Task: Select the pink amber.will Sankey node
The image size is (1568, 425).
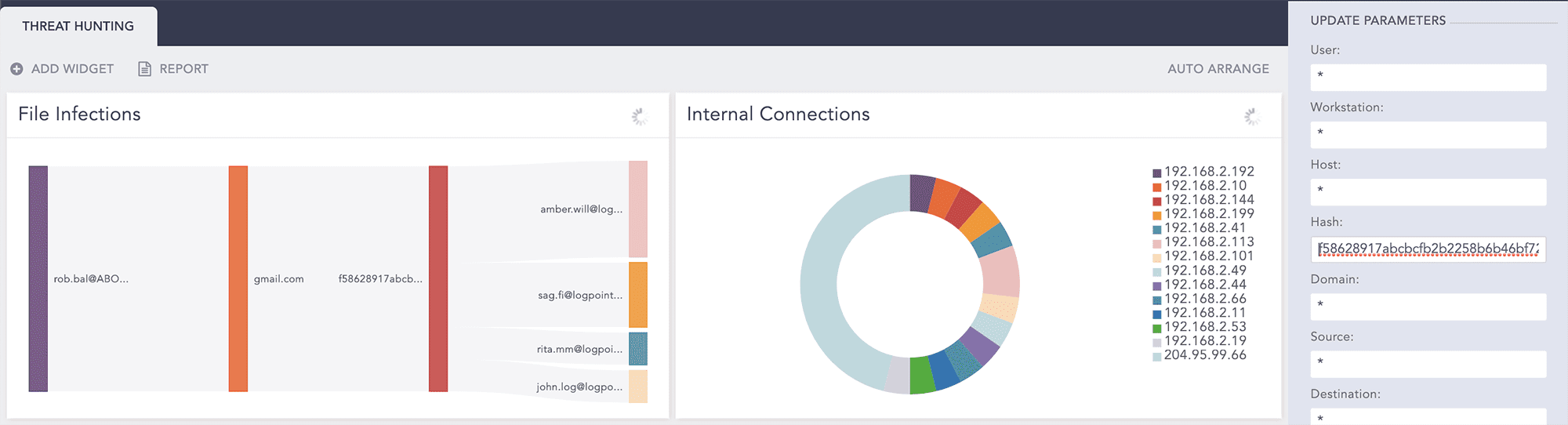Action: [638, 209]
